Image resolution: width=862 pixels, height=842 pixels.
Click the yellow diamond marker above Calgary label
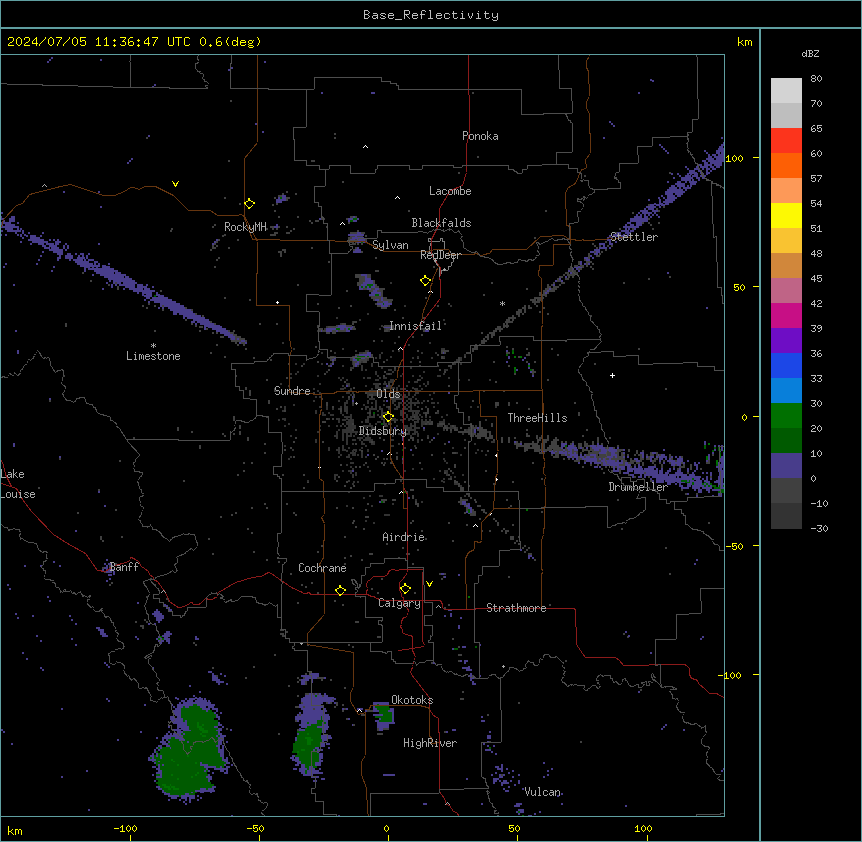tap(405, 589)
